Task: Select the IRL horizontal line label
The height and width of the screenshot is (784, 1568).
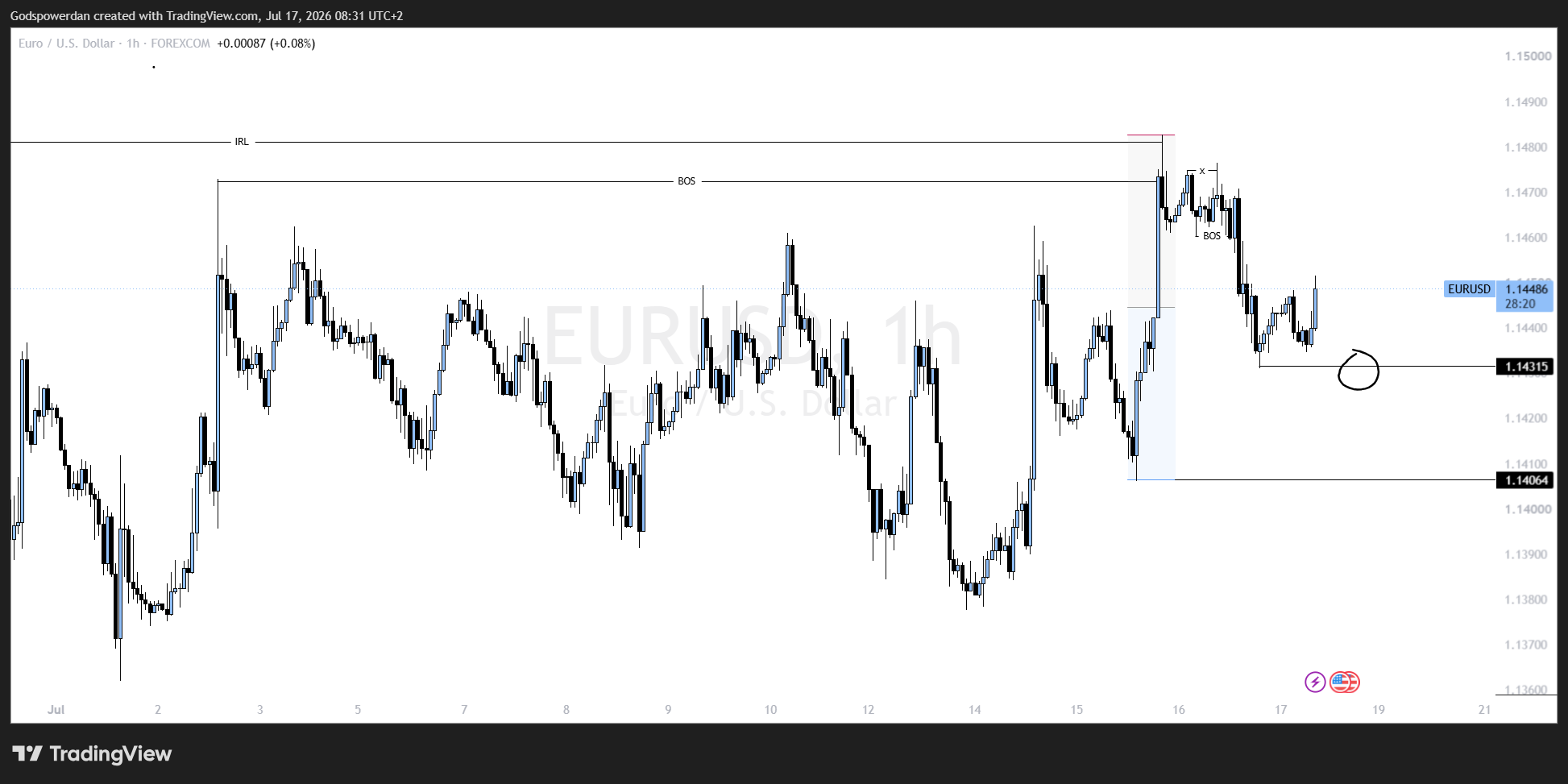Action: pos(242,142)
